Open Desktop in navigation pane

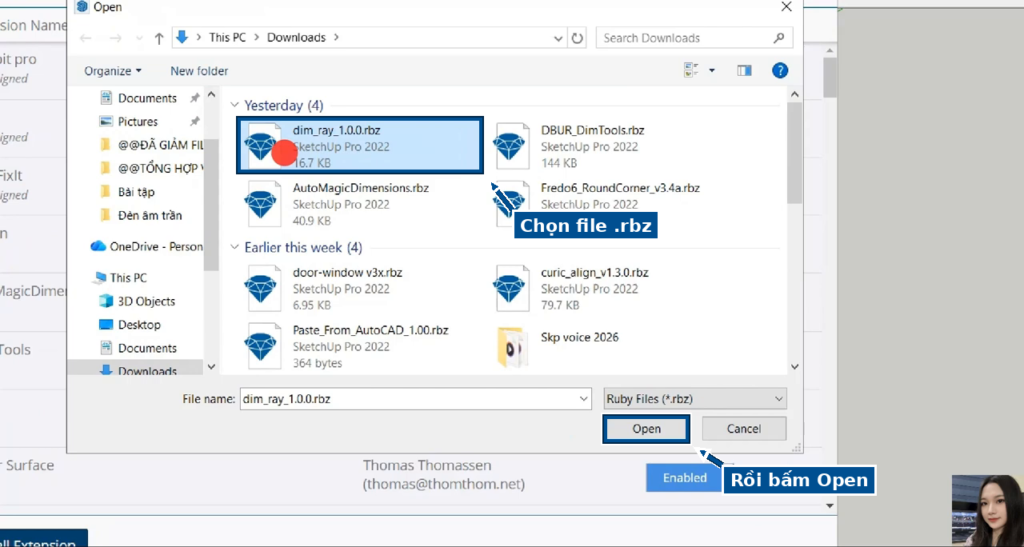tap(129, 324)
